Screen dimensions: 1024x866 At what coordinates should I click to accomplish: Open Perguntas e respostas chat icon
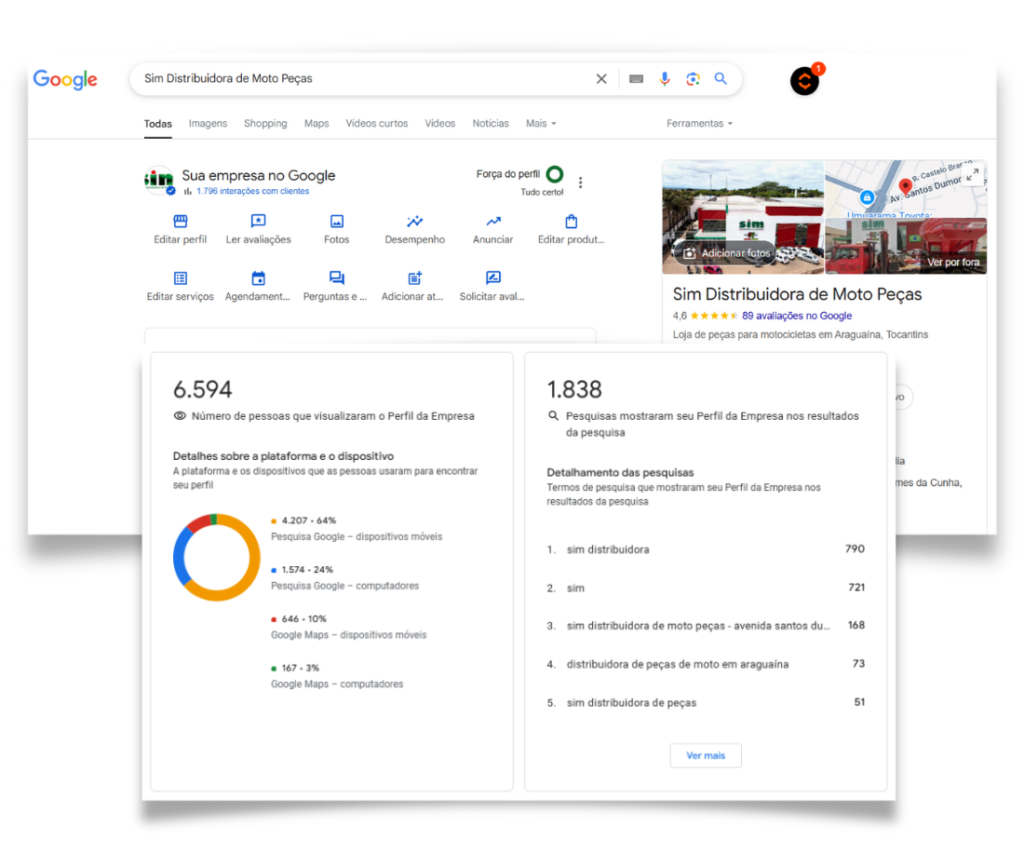pyautogui.click(x=336, y=278)
